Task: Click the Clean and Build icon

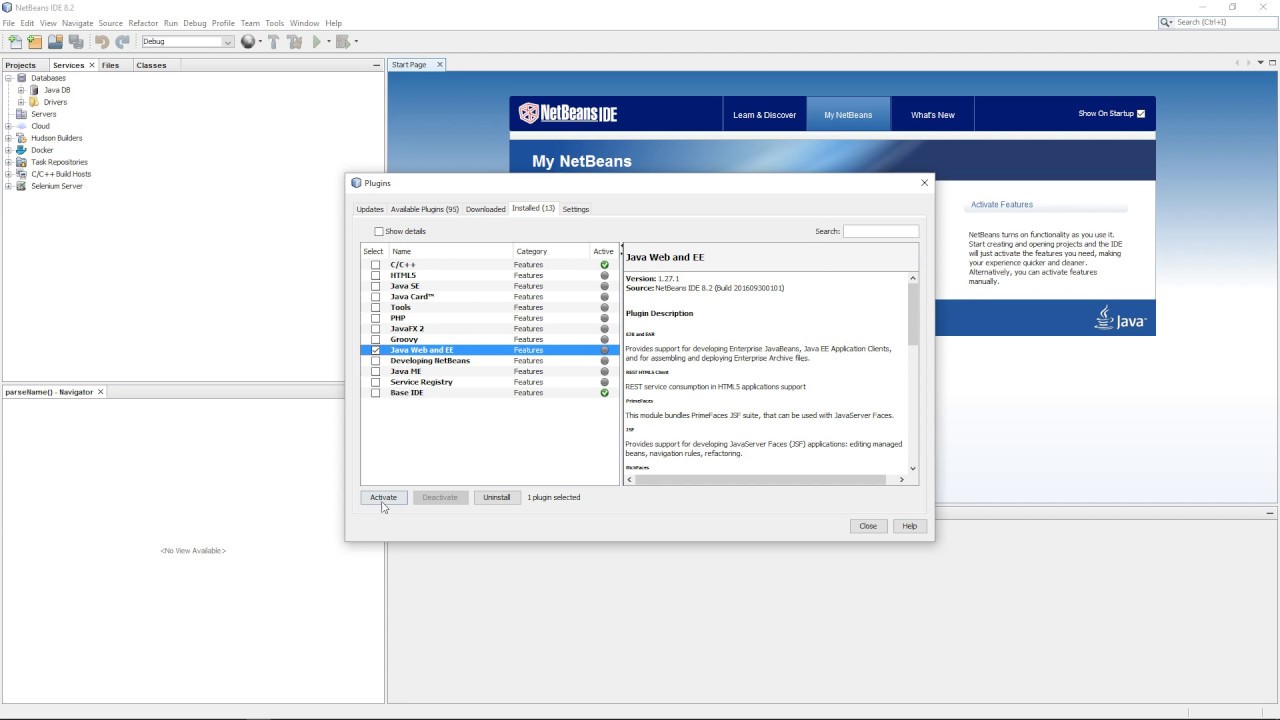Action: [294, 42]
